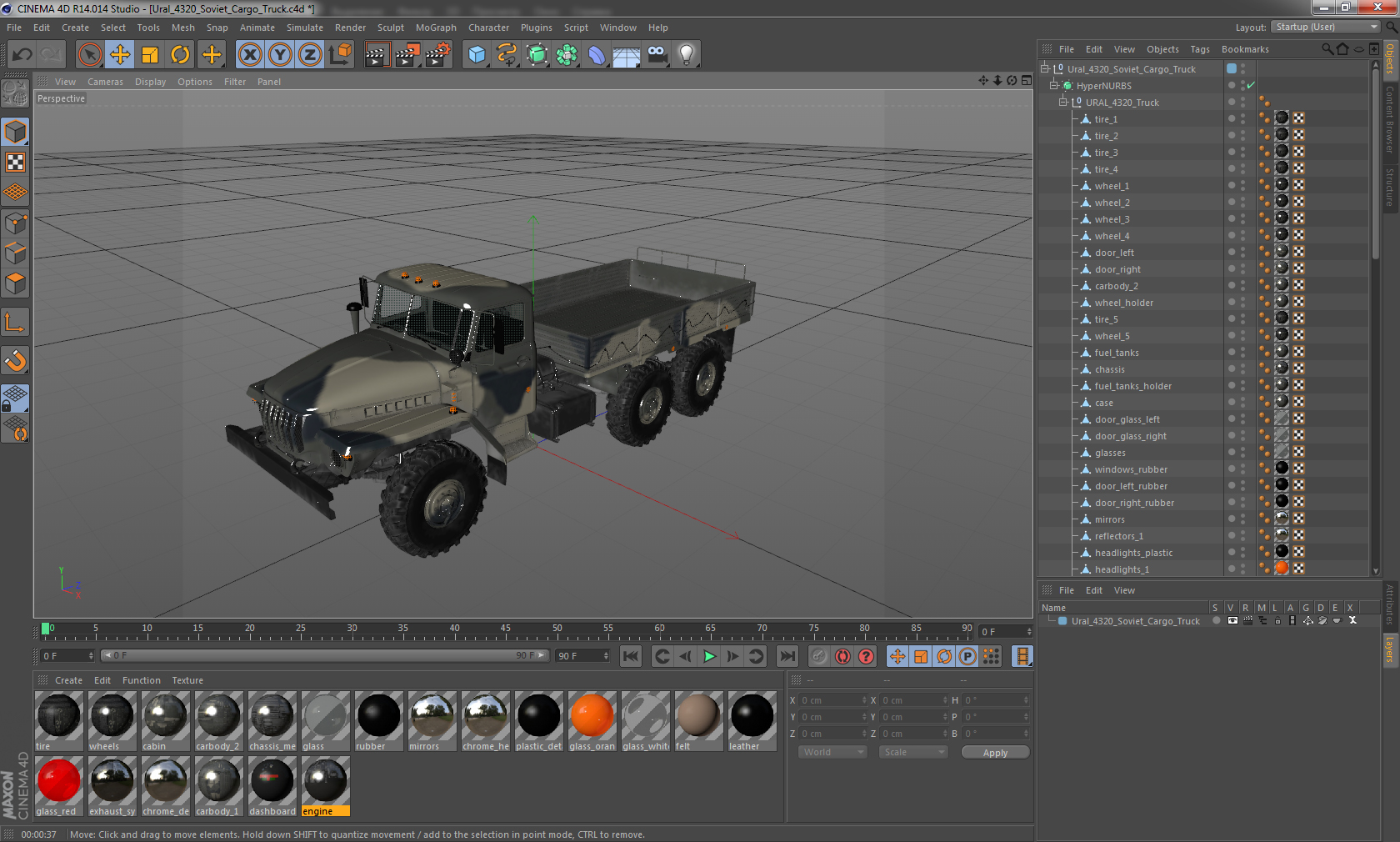This screenshot has height=842, width=1400.
Task: Open the World coordinate dropdown
Action: [x=832, y=752]
